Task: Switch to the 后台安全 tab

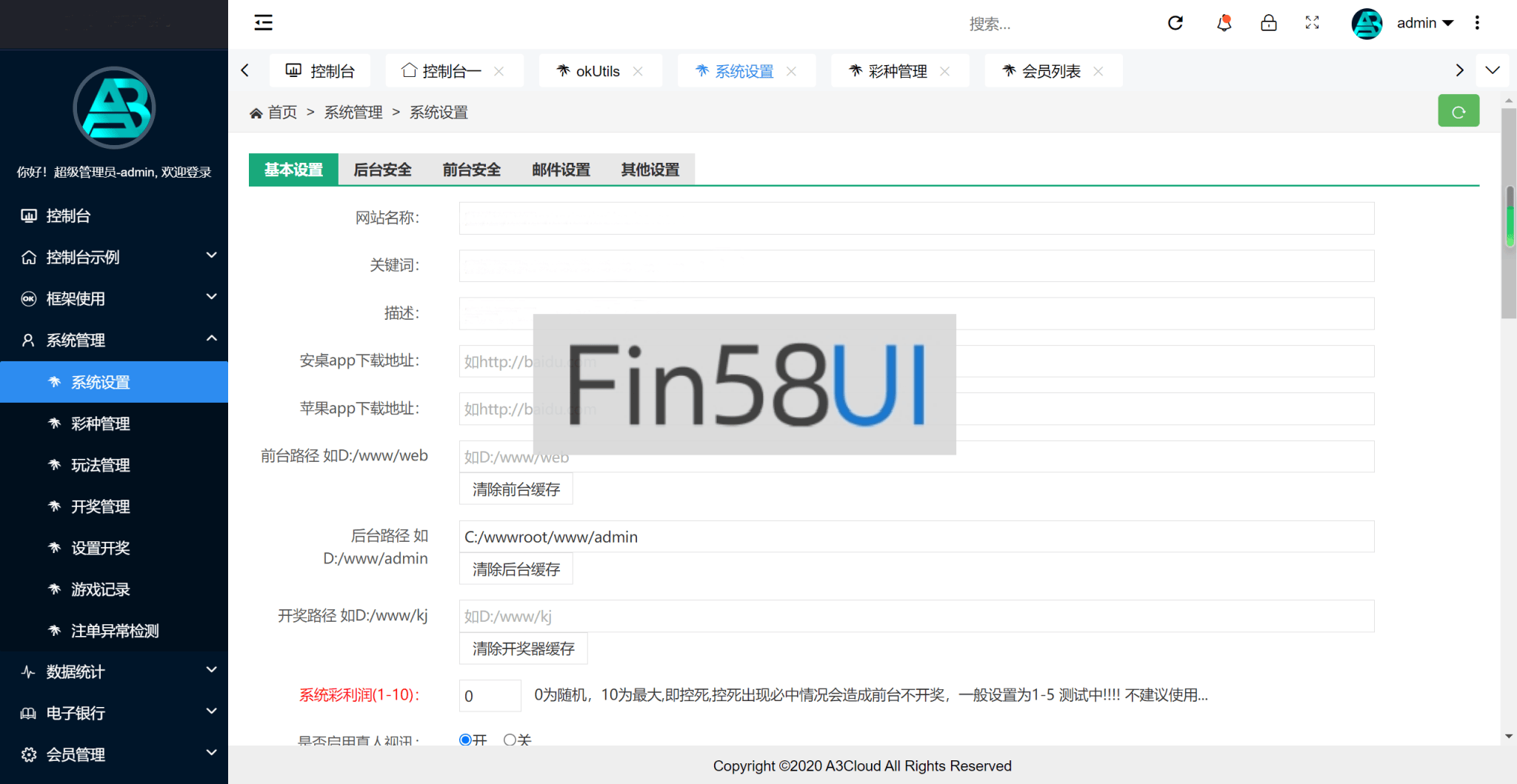Action: click(x=382, y=170)
